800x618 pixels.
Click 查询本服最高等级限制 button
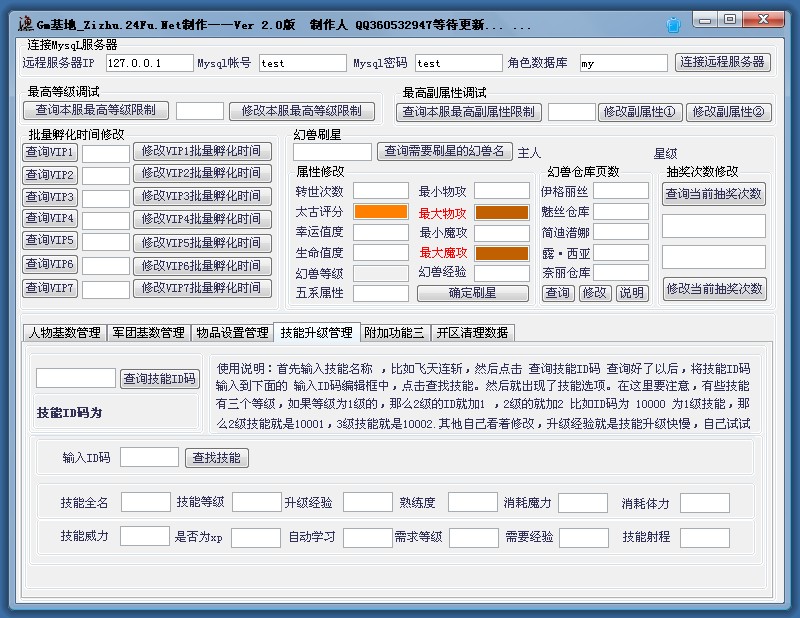pyautogui.click(x=96, y=111)
